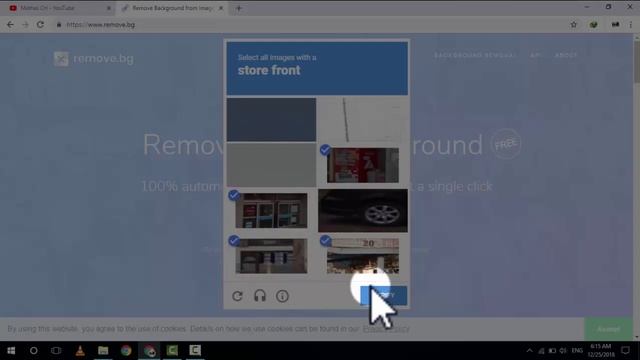Open the green browser extension icon
The height and width of the screenshot is (360, 640).
point(593,25)
